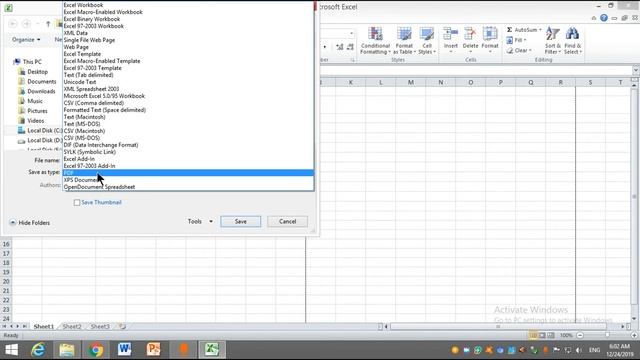
Task: Open Find & Select menu
Action: tap(573, 40)
